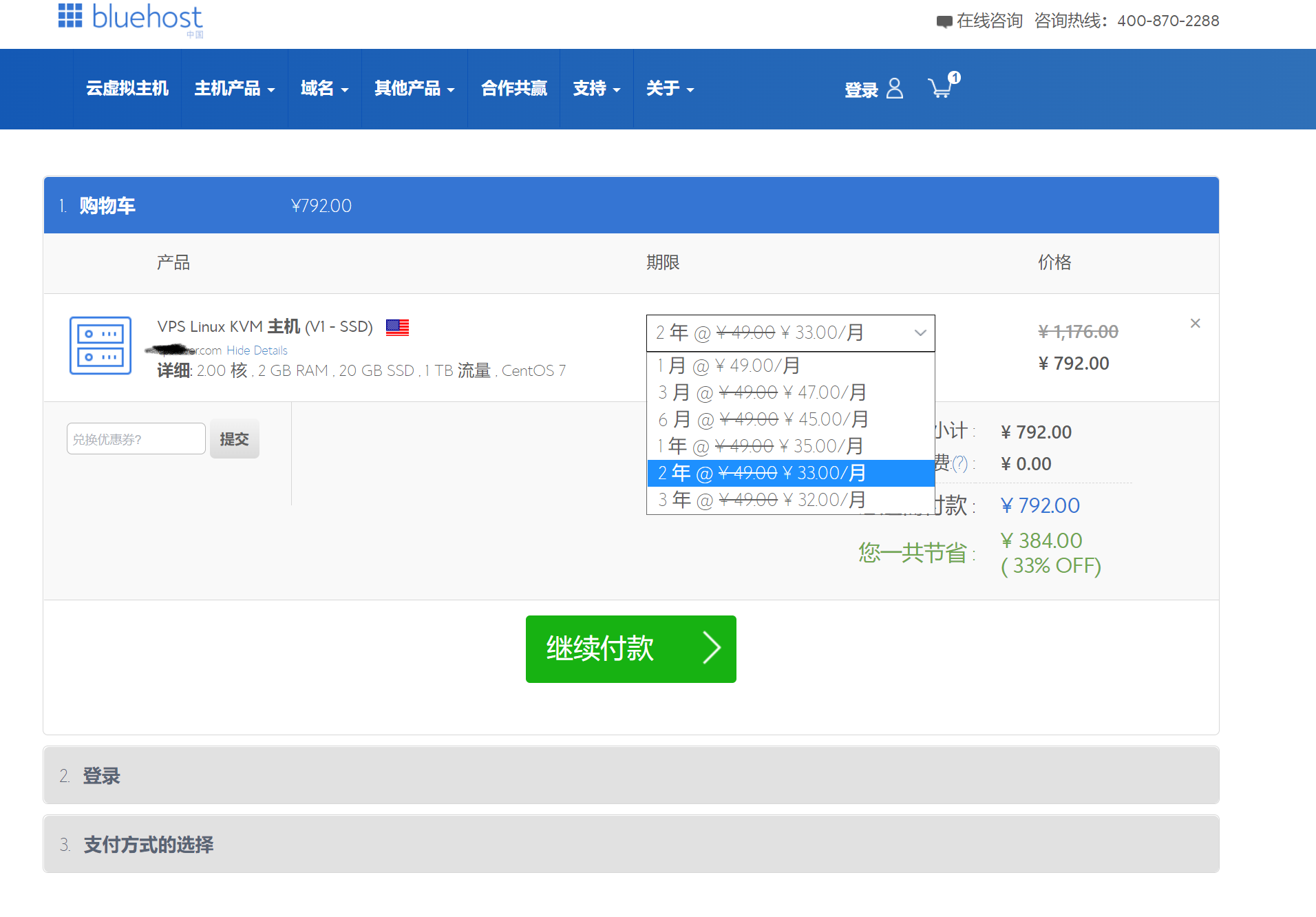Click the VPS server product icon
The width and height of the screenshot is (1316, 917).
[100, 346]
